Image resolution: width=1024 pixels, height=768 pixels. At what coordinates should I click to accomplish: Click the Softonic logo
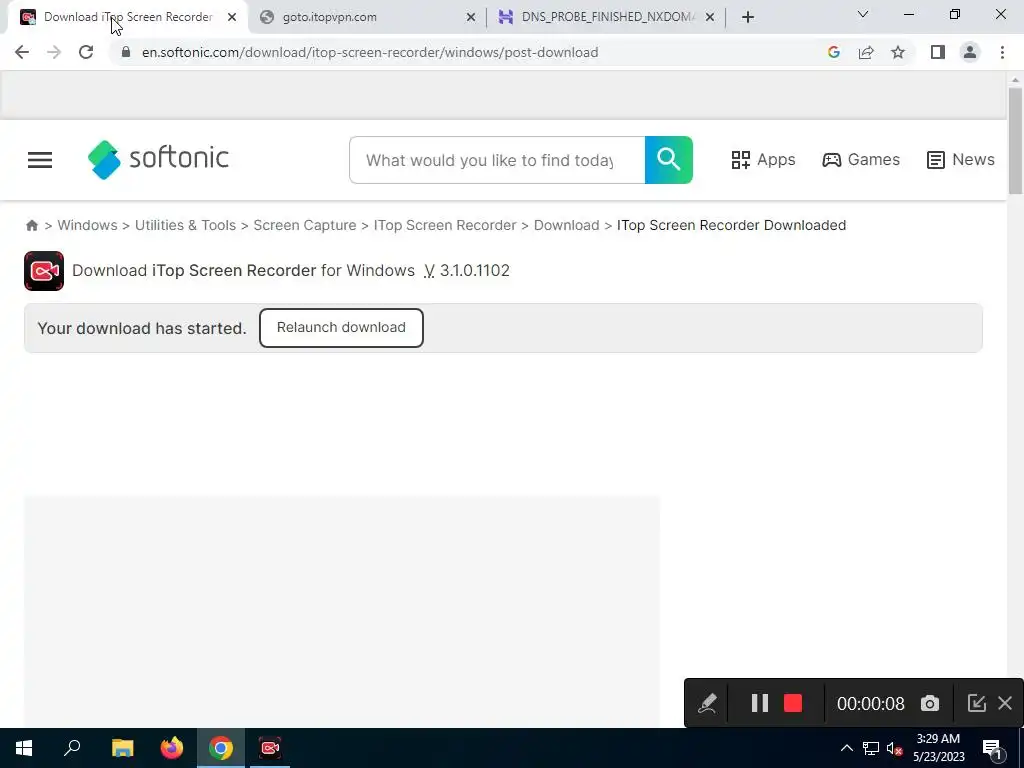159,159
